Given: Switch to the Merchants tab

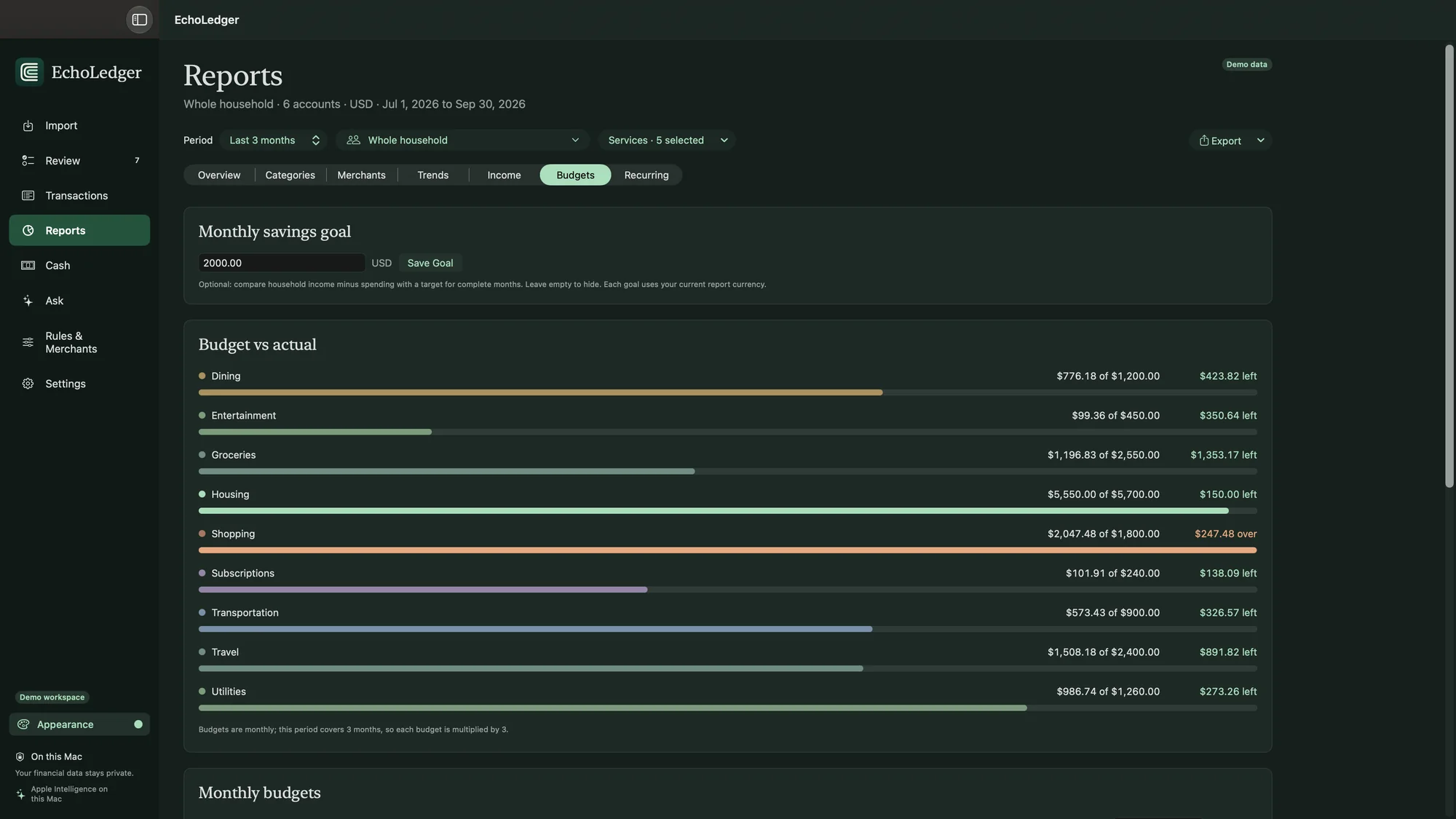Looking at the screenshot, I should coord(362,175).
